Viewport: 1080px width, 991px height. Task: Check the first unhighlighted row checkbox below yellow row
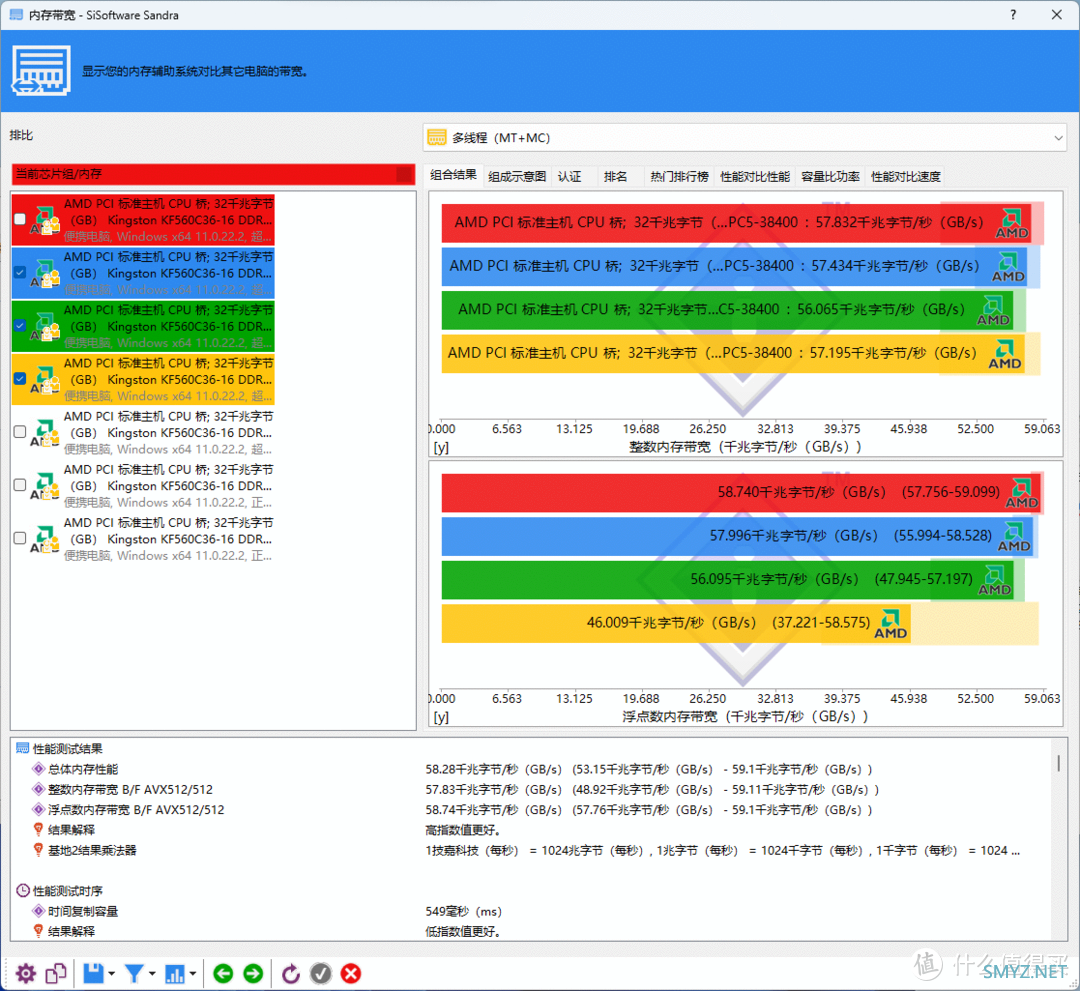coord(20,432)
